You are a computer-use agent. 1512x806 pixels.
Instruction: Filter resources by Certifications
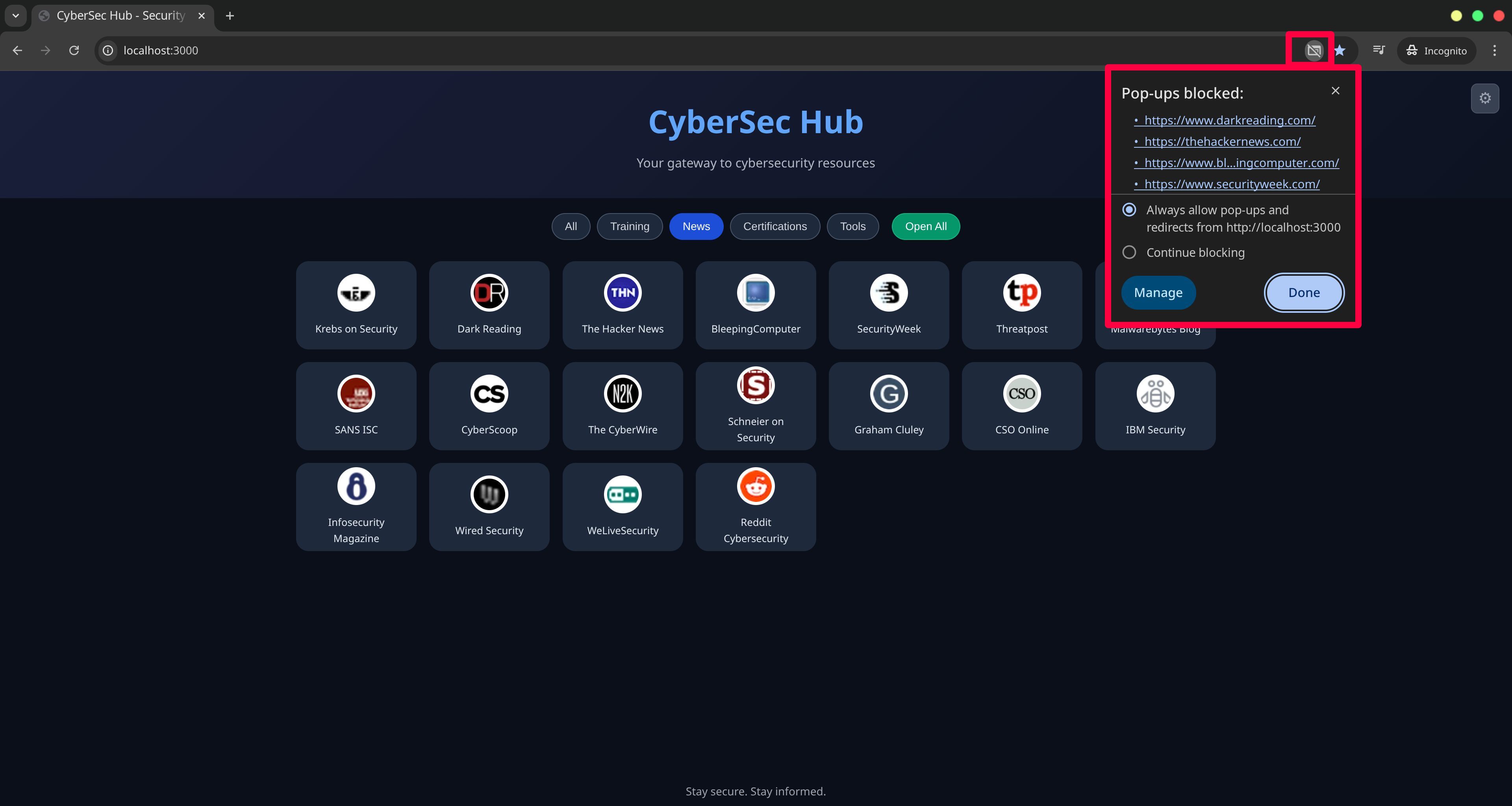coord(775,227)
